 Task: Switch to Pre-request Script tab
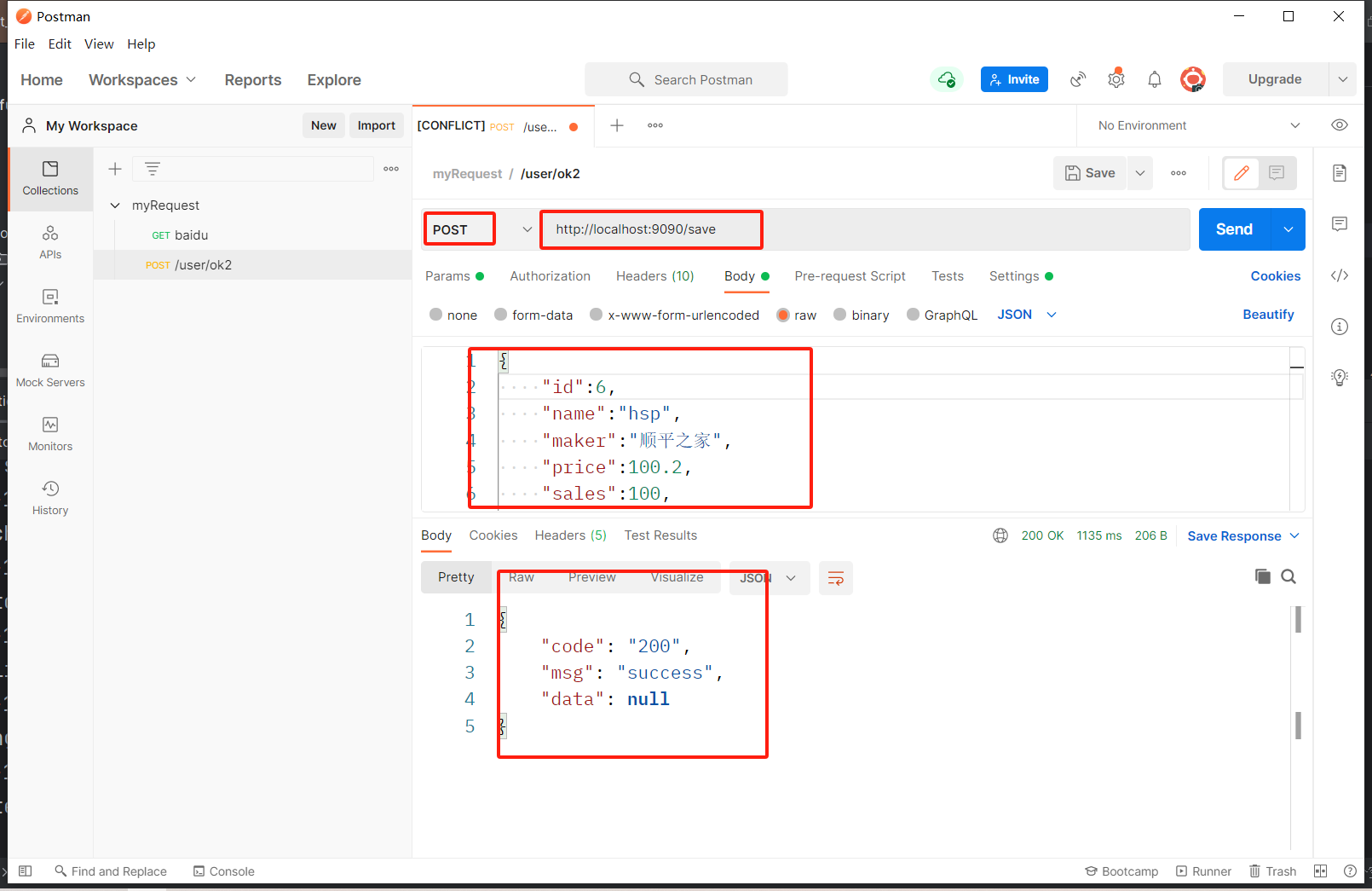(850, 276)
